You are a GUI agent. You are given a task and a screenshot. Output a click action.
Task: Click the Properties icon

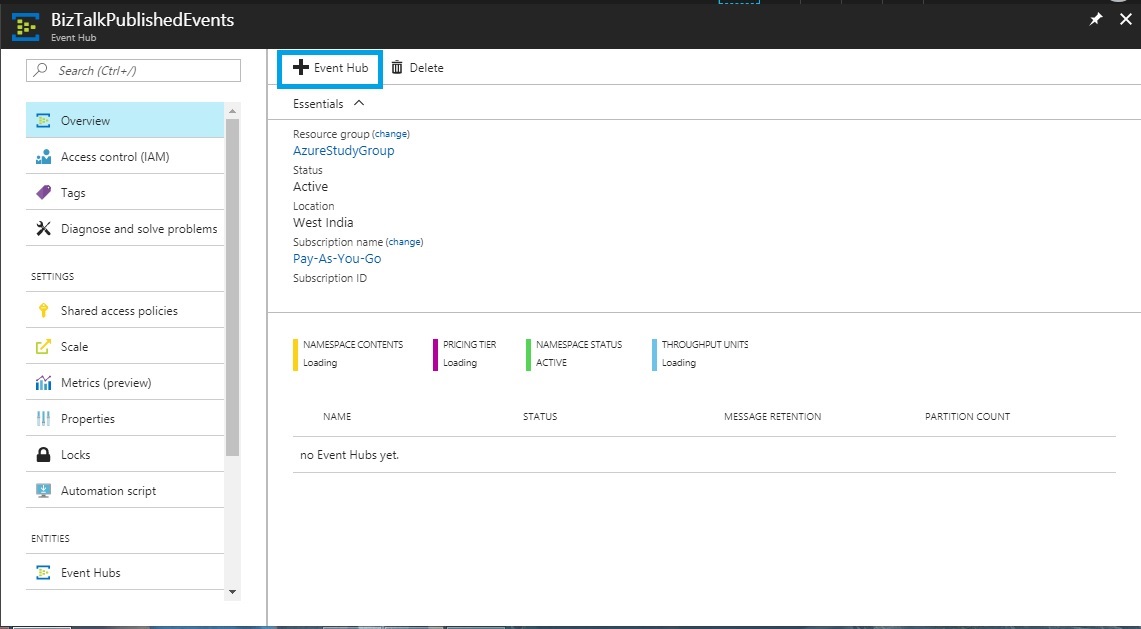click(x=44, y=419)
